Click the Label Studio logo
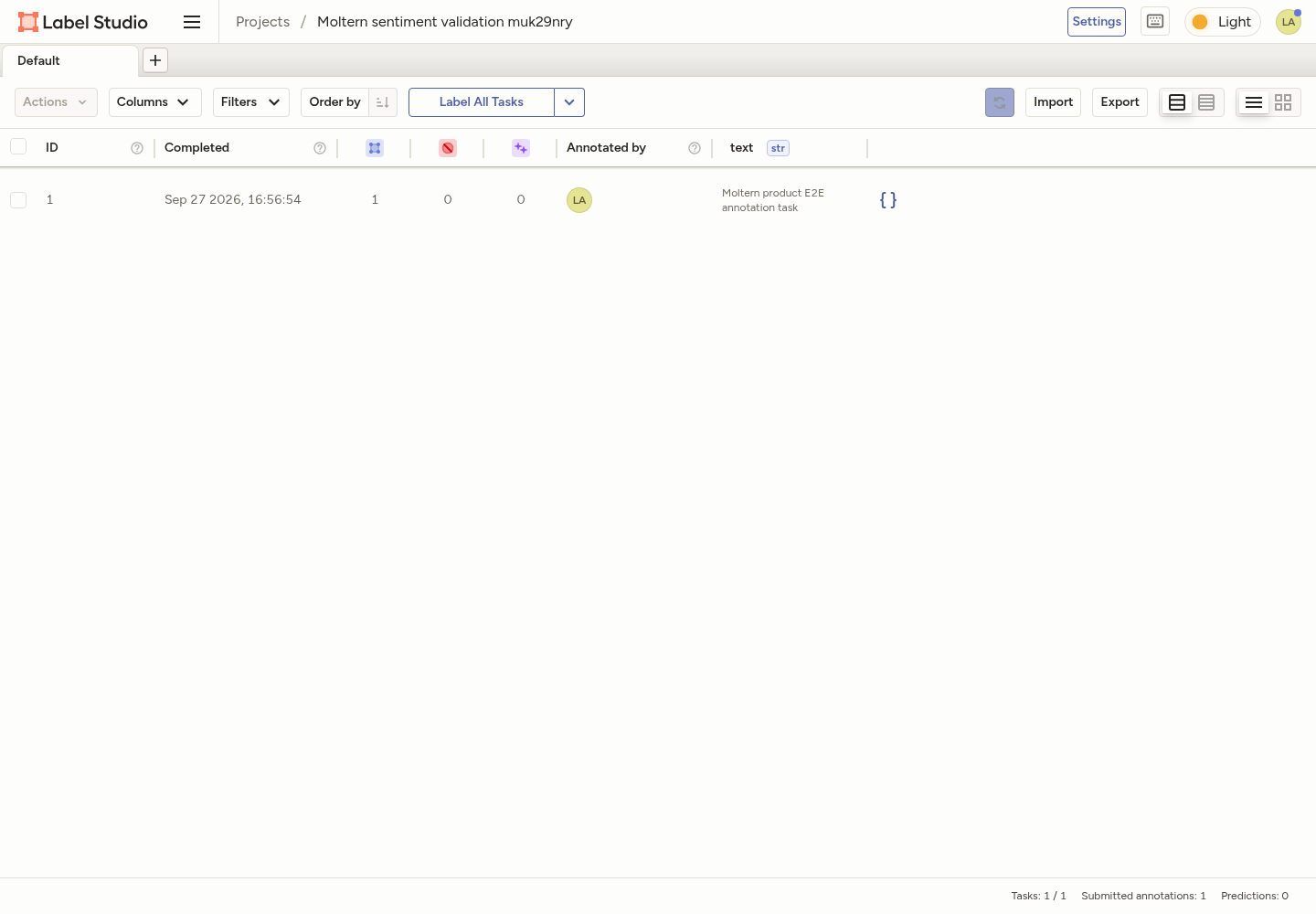Image resolution: width=1316 pixels, height=914 pixels. [x=83, y=22]
